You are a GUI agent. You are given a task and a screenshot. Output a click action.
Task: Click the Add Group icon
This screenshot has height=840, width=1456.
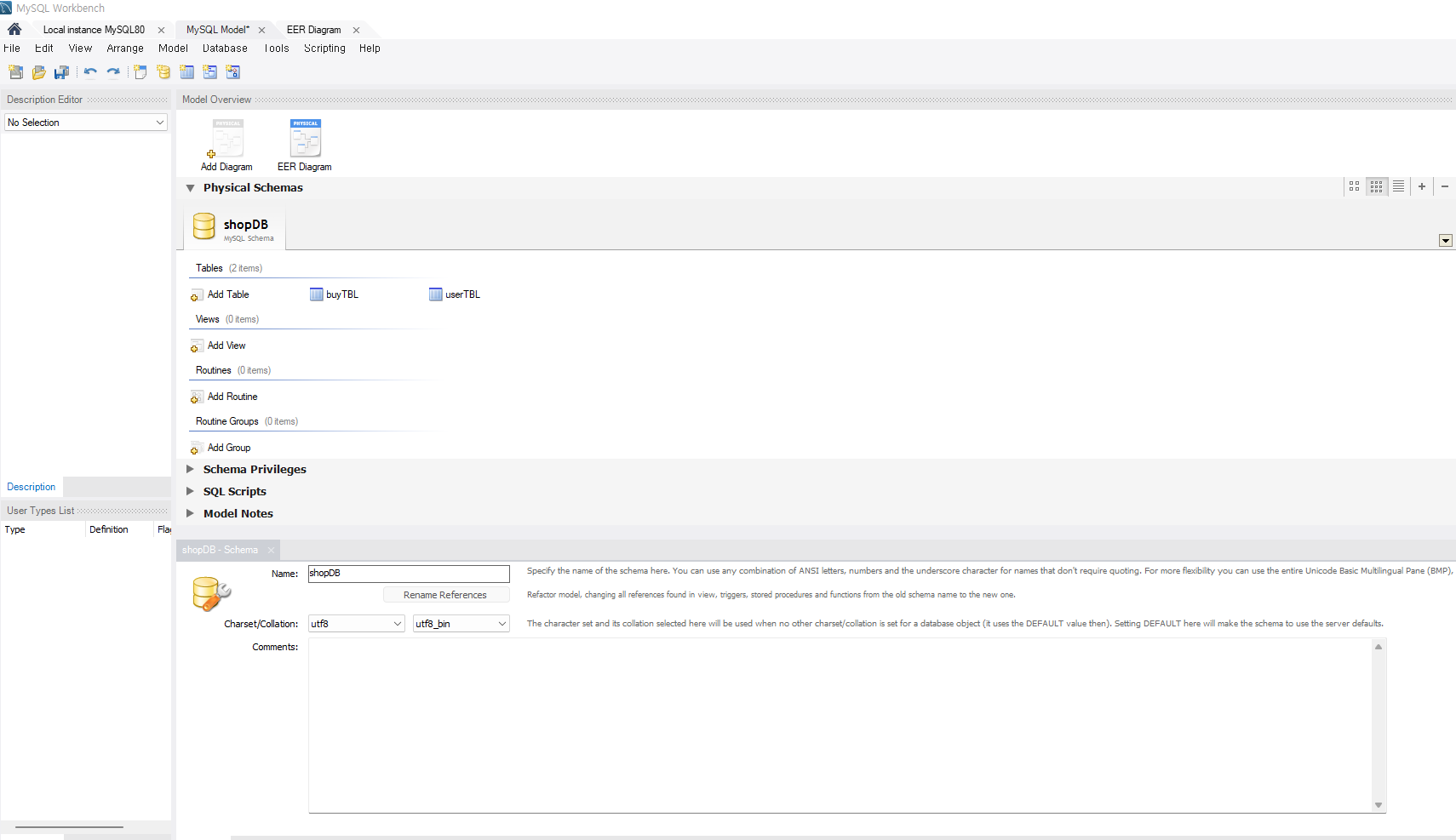point(197,449)
